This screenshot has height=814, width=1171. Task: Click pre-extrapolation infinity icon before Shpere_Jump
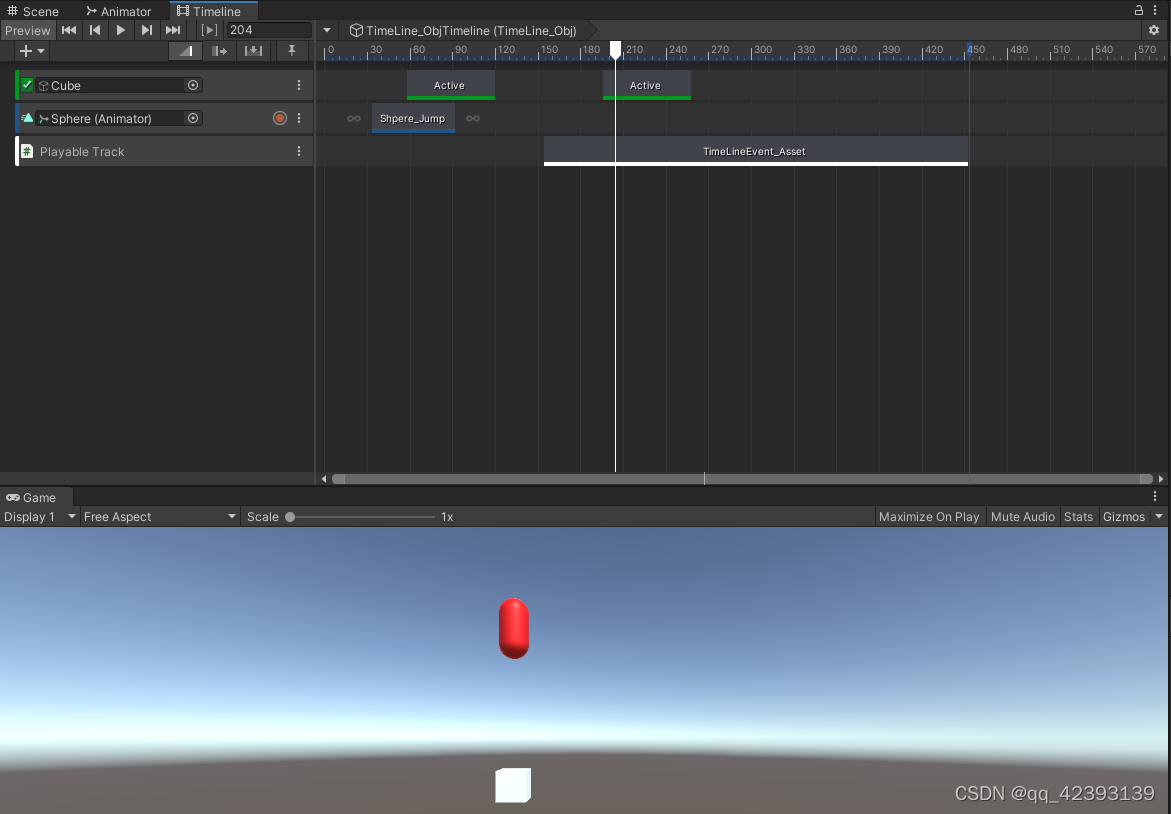pyautogui.click(x=354, y=119)
